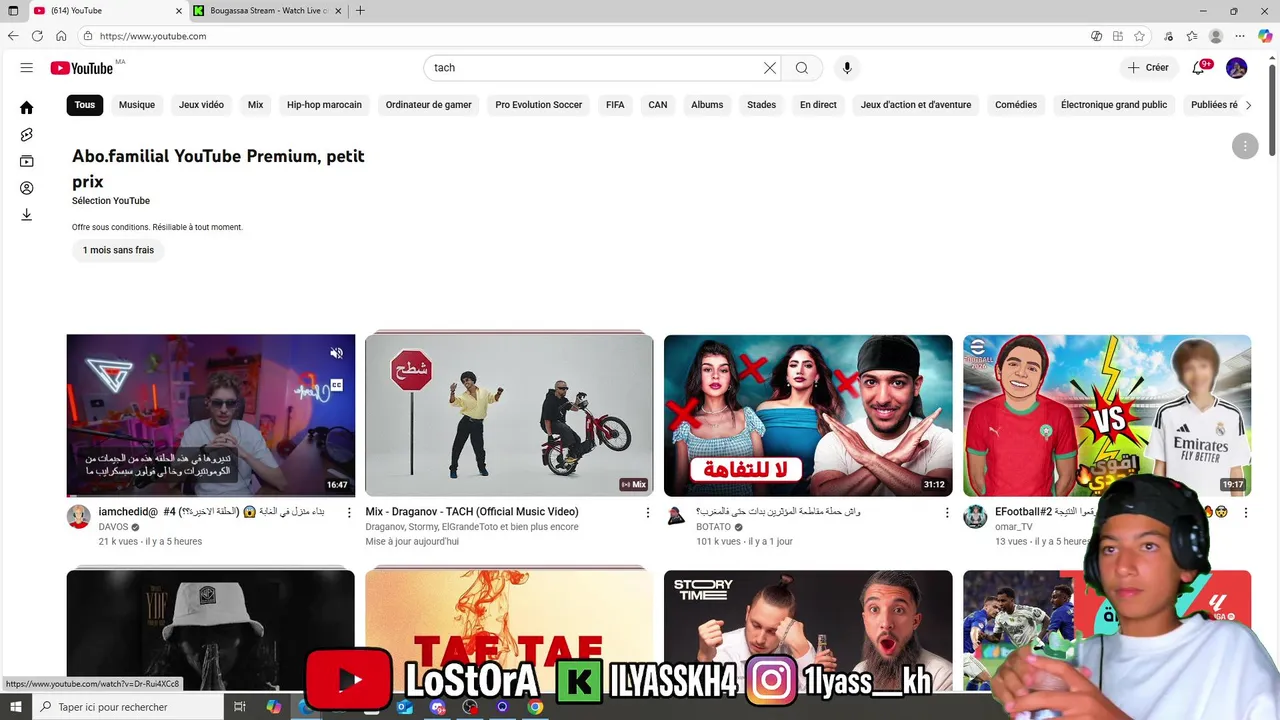
Task: Select the Mix filter chip
Action: point(255,105)
